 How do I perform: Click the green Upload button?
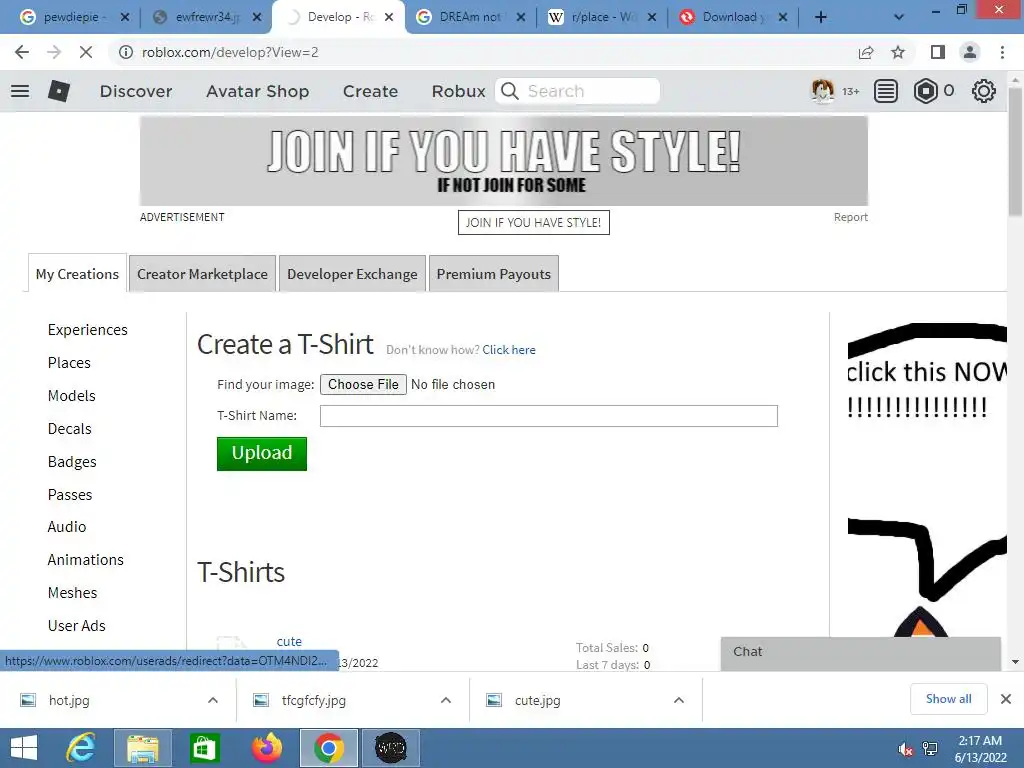point(262,453)
